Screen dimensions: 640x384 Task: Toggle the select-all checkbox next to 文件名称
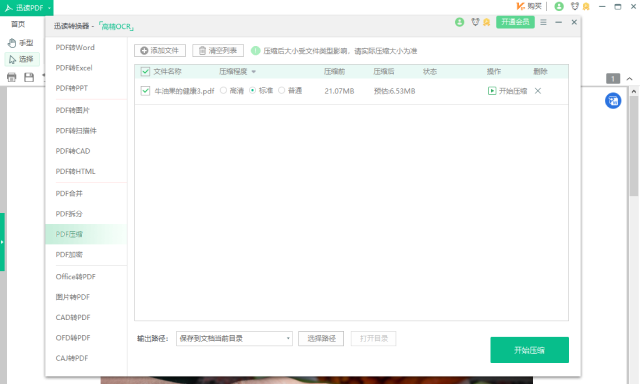pos(145,72)
